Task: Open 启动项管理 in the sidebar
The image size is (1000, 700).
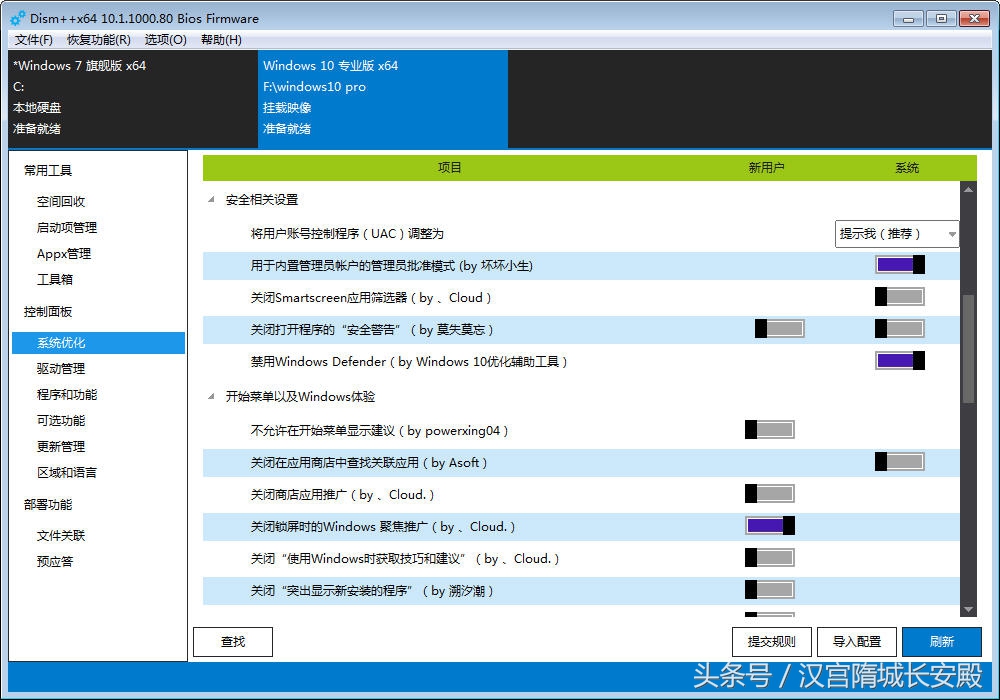Action: [67, 228]
